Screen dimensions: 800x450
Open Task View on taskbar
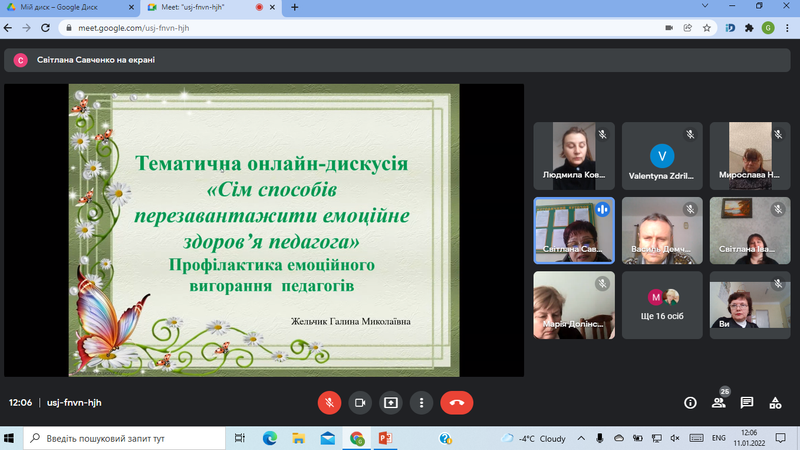click(x=240, y=438)
